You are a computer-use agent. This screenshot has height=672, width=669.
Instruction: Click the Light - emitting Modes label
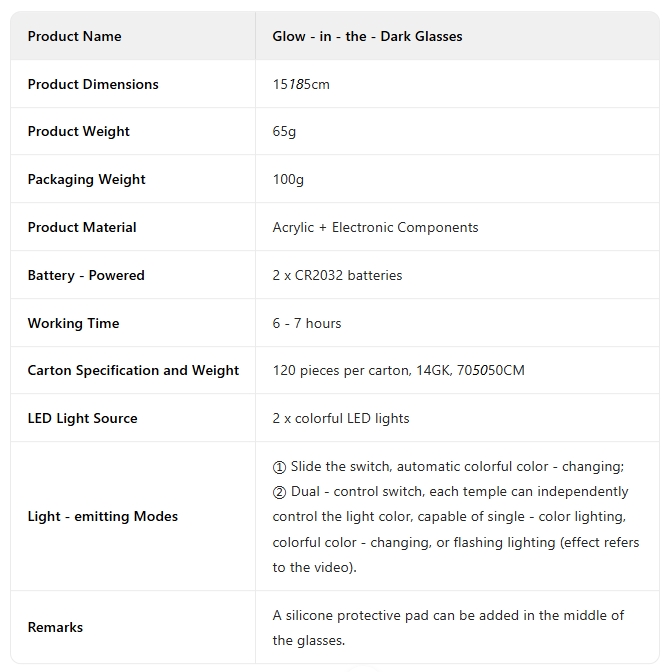(103, 516)
